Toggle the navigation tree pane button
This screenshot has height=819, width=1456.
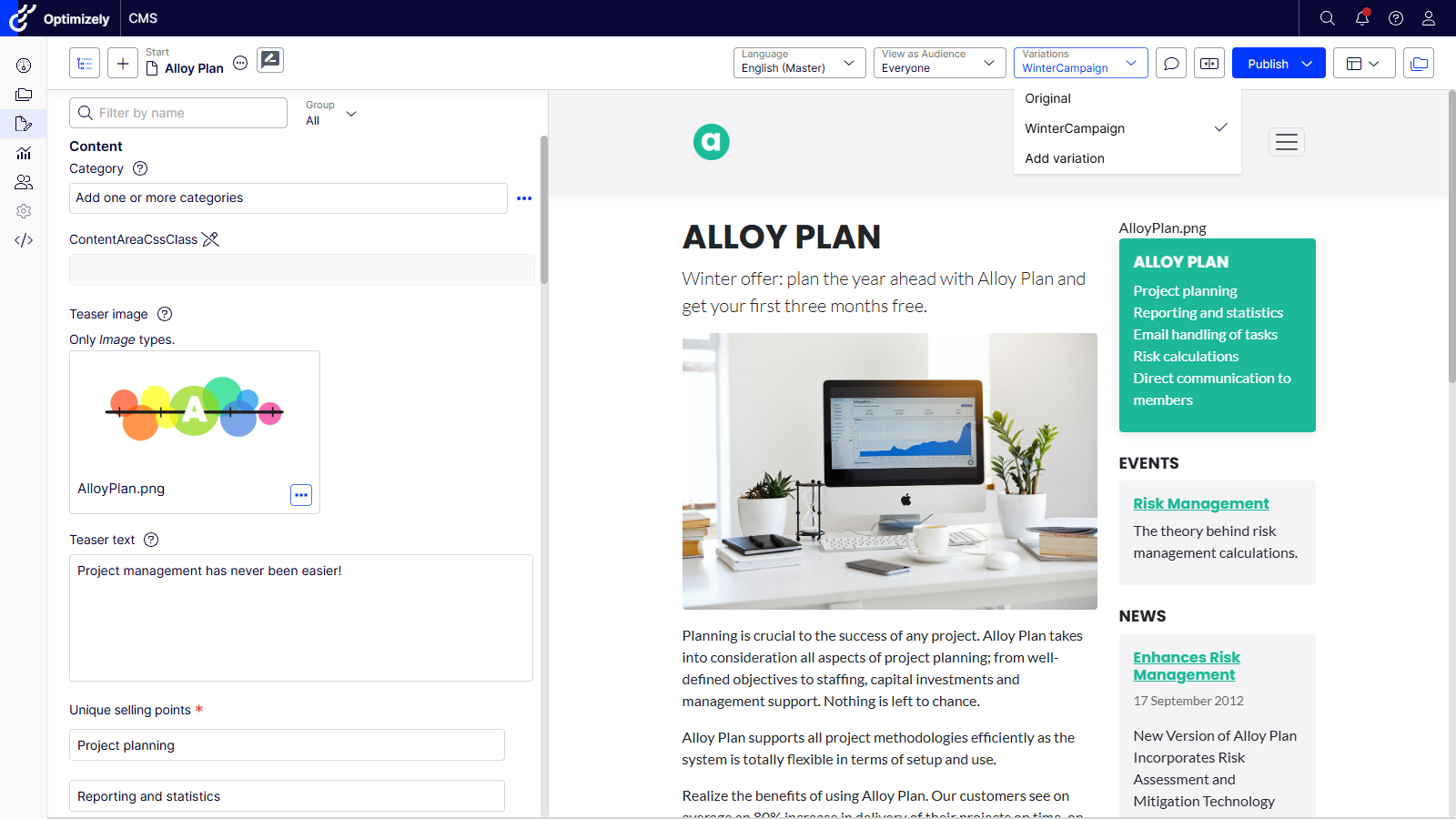85,64
